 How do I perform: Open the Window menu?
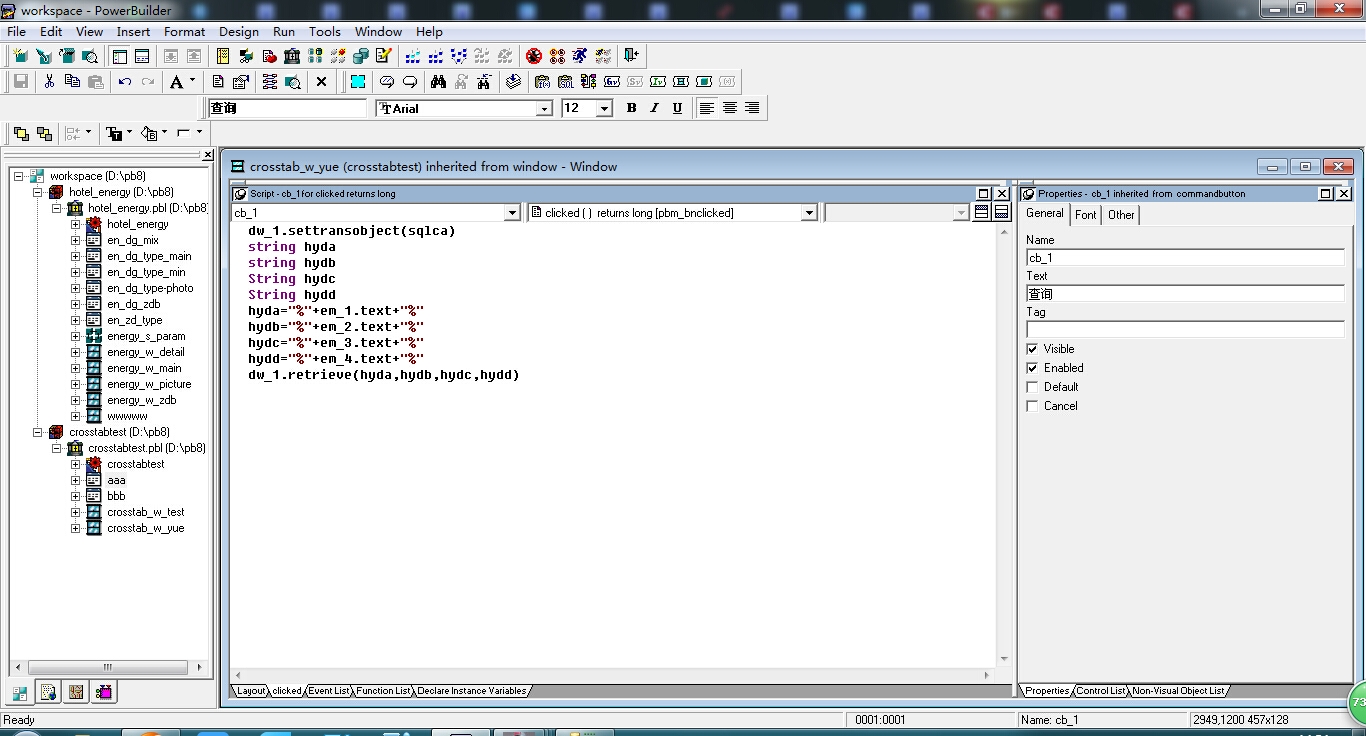[378, 31]
